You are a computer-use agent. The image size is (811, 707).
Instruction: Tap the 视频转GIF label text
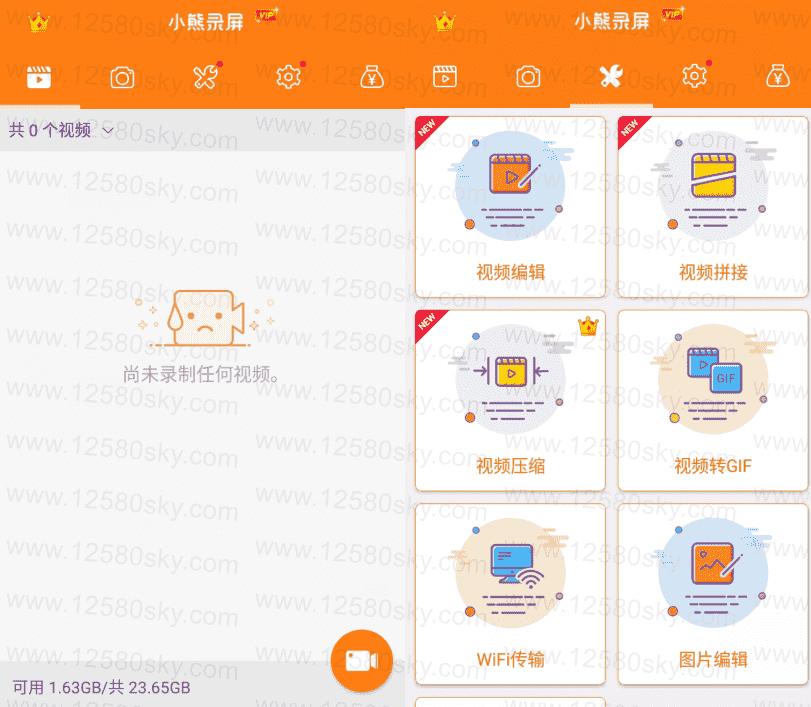713,466
